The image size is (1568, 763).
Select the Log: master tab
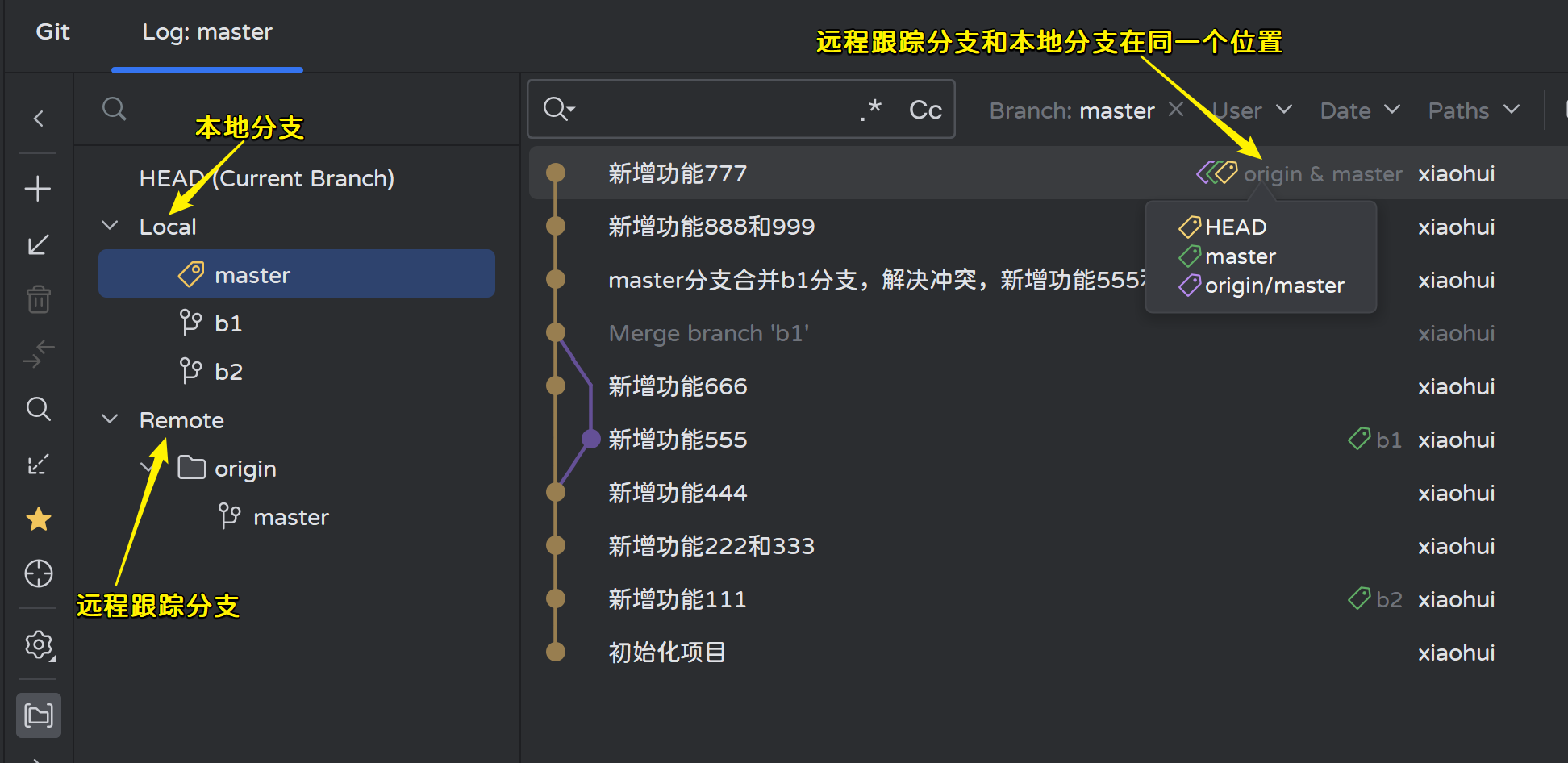coord(207,32)
